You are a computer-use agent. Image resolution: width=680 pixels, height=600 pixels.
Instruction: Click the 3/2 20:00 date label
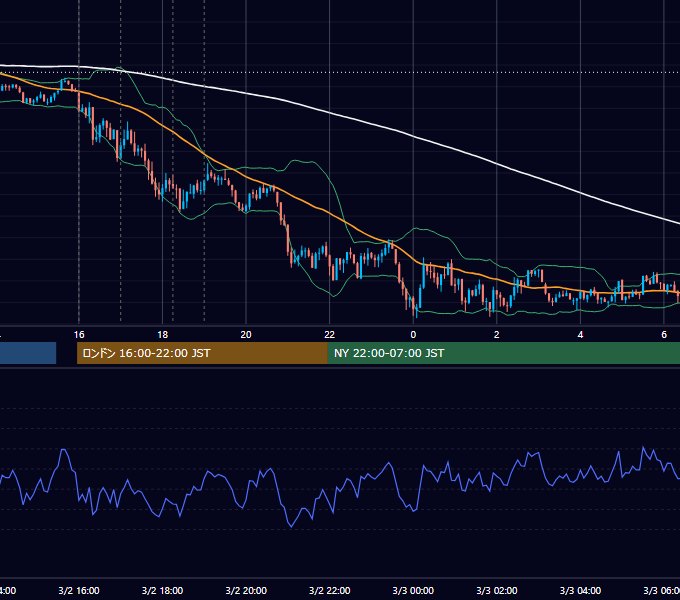246,591
